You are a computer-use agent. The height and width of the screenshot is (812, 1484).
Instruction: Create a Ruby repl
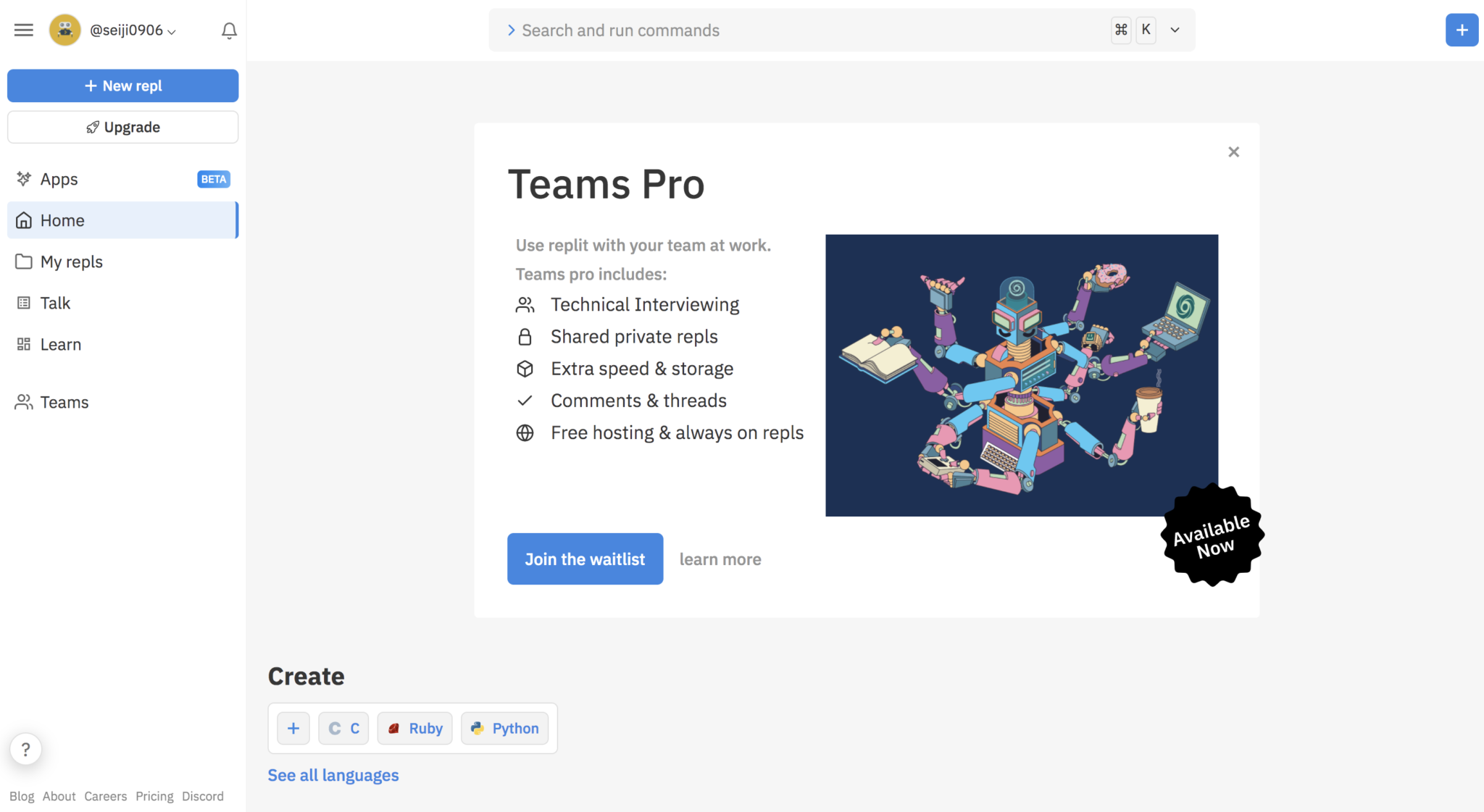[415, 729]
